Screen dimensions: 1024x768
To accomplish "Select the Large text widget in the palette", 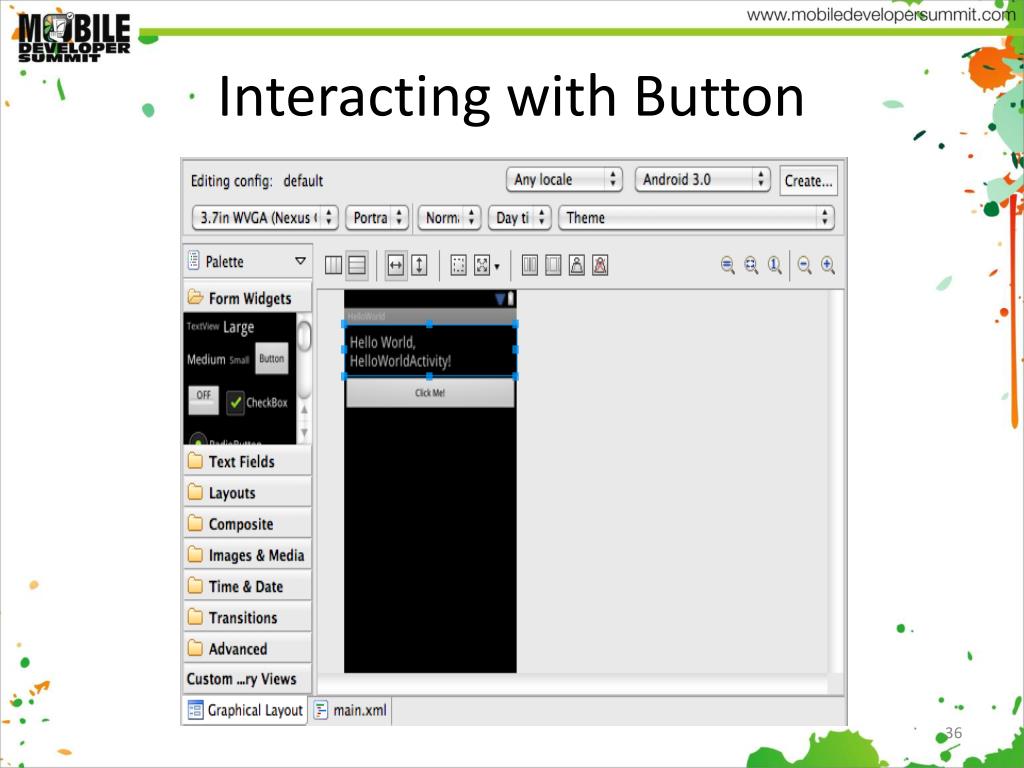I will [x=238, y=327].
